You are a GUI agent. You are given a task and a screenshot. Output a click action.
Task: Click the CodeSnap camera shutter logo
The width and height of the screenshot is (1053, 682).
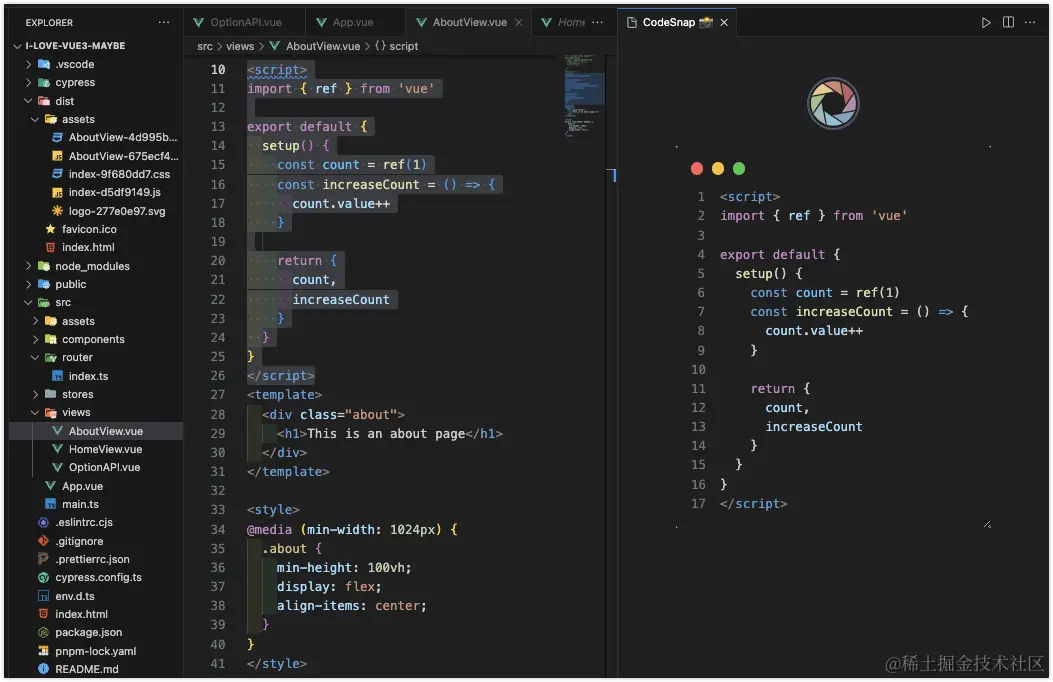pyautogui.click(x=832, y=103)
